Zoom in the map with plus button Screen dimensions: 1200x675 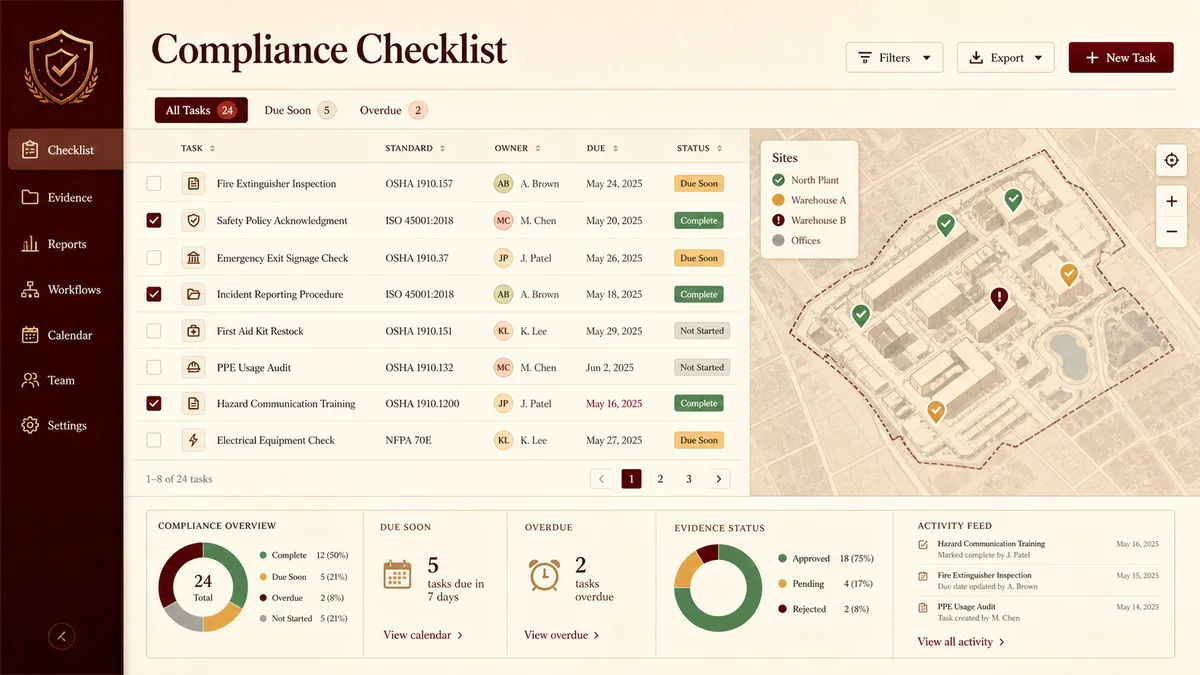pyautogui.click(x=1171, y=201)
